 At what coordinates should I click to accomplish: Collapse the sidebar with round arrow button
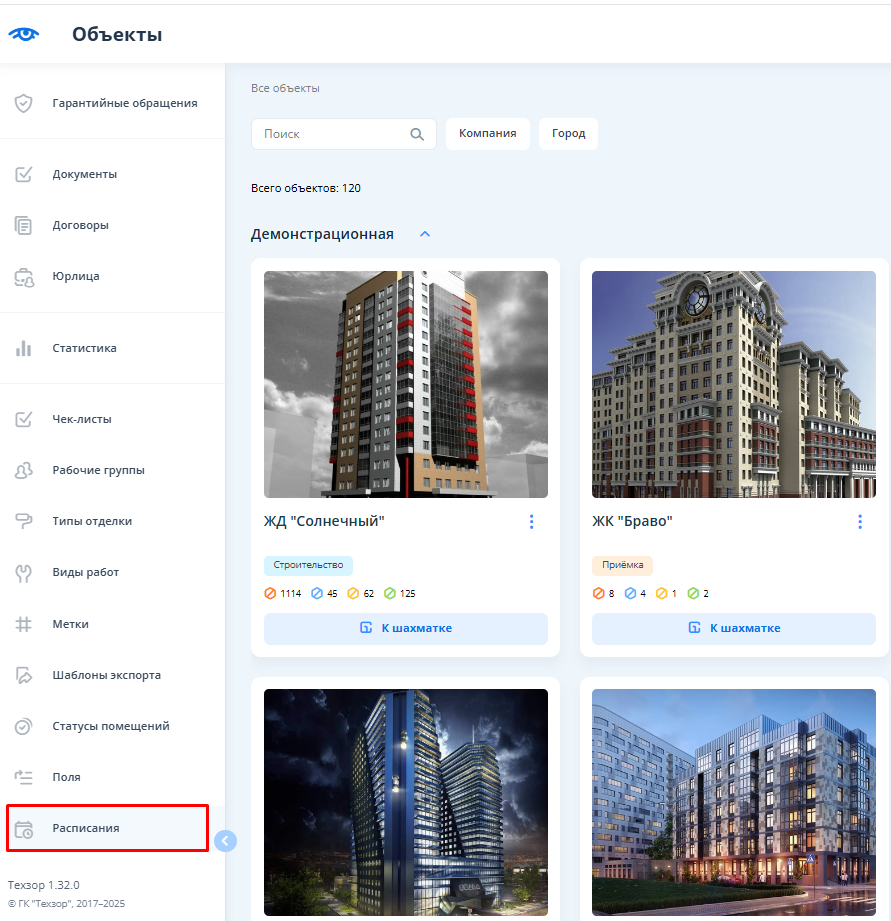(x=226, y=841)
